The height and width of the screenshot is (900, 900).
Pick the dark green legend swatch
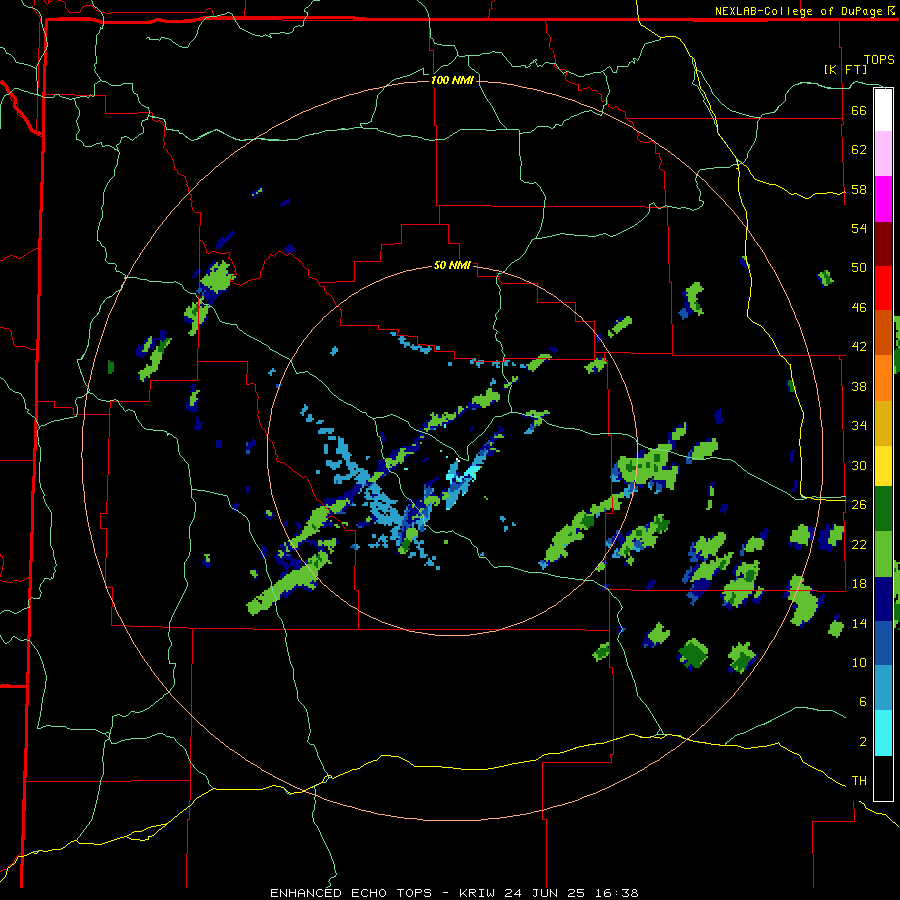pyautogui.click(x=883, y=509)
